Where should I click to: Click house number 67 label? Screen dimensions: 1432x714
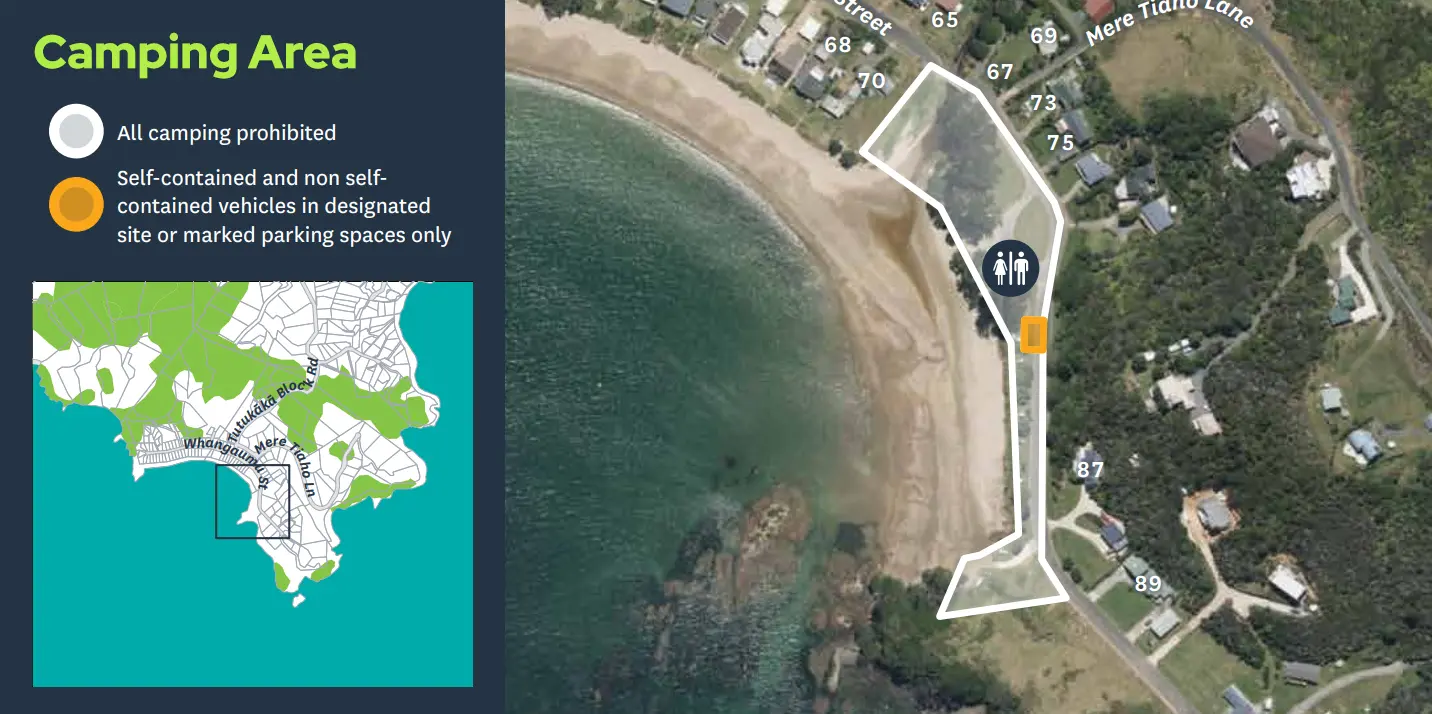click(1000, 72)
